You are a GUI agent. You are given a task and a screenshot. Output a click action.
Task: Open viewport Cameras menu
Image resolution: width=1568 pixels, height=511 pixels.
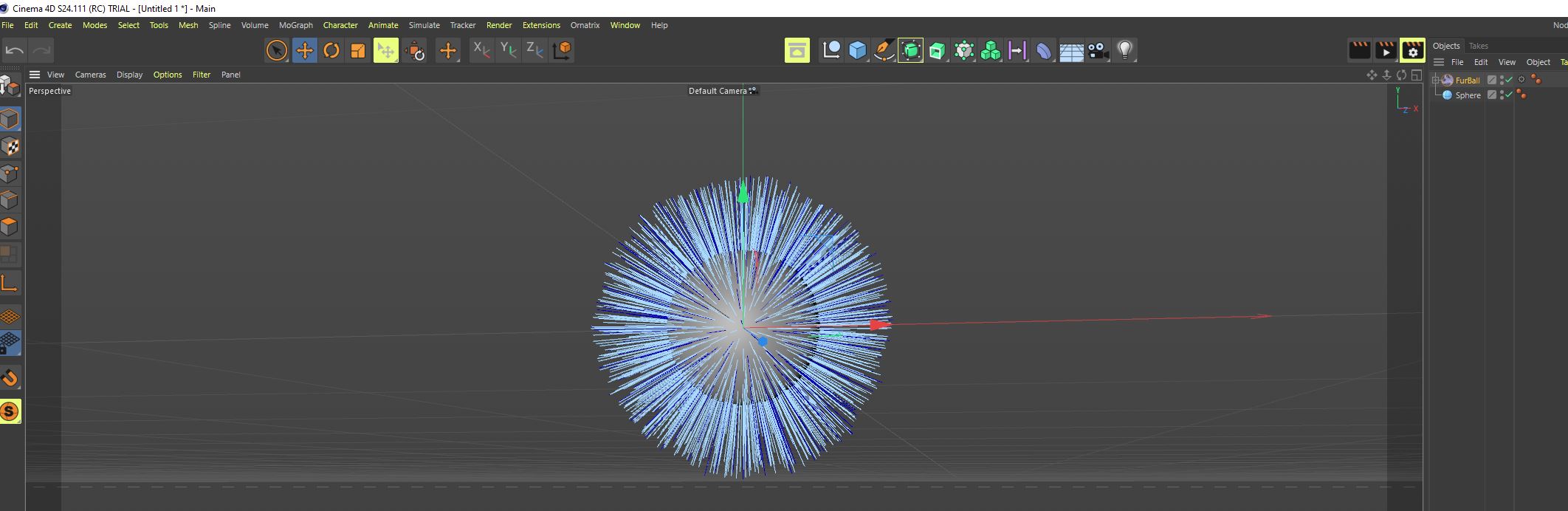coord(90,75)
